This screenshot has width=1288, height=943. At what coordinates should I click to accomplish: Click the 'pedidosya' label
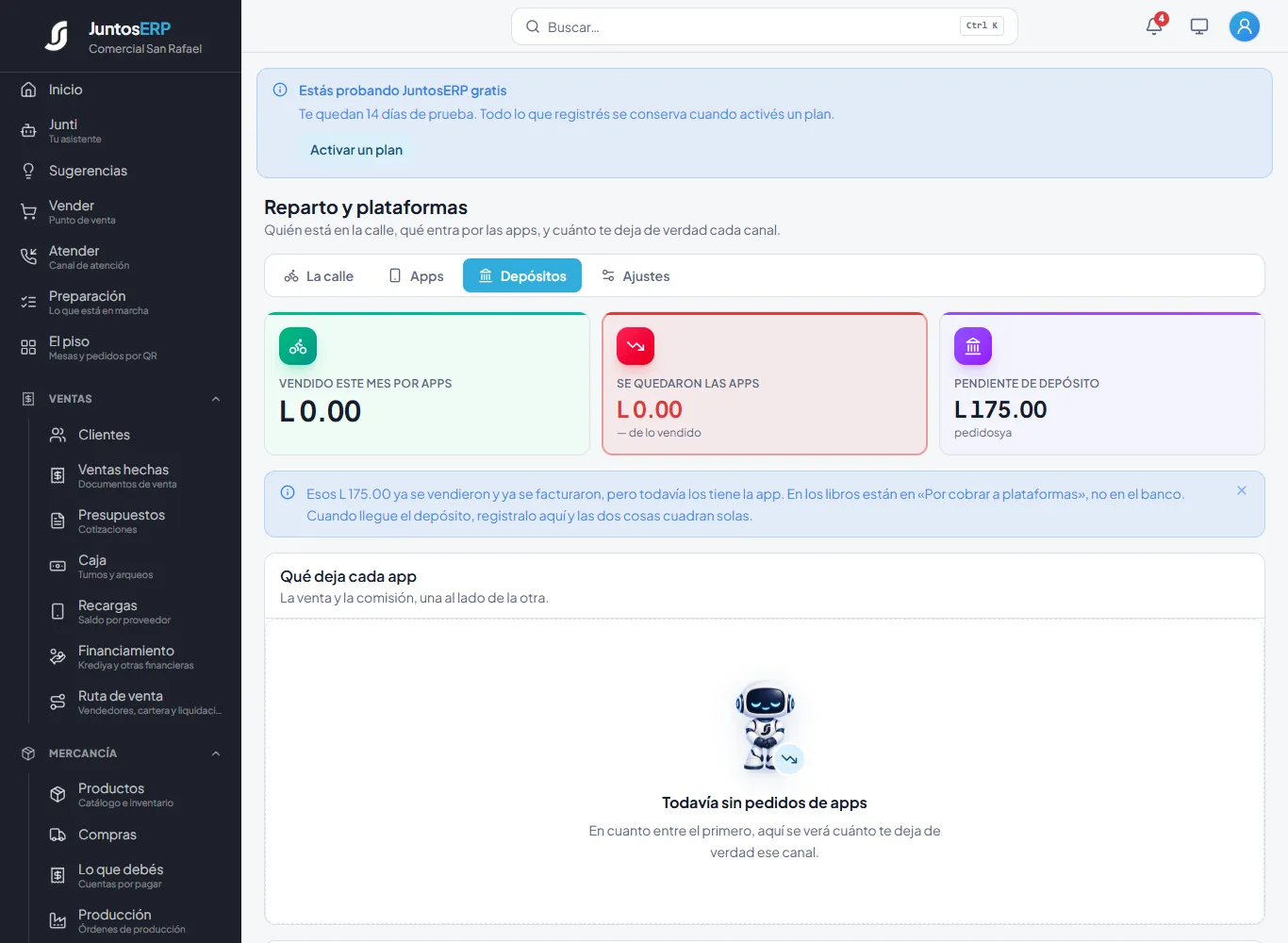[983, 433]
